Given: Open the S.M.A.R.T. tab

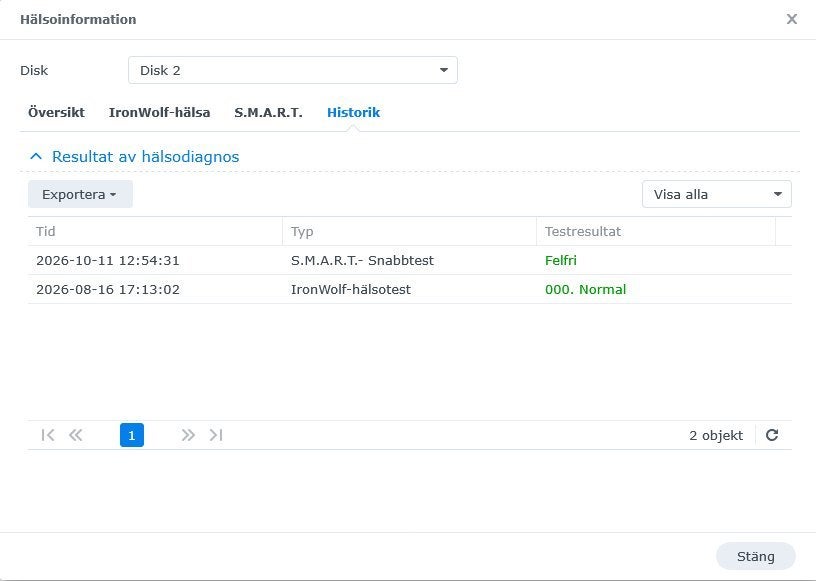Looking at the screenshot, I should pos(269,112).
